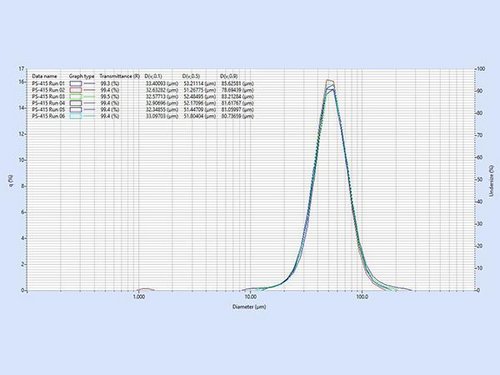Click the PS-415 Run 06 data name
The image size is (500, 375).
coord(48,116)
